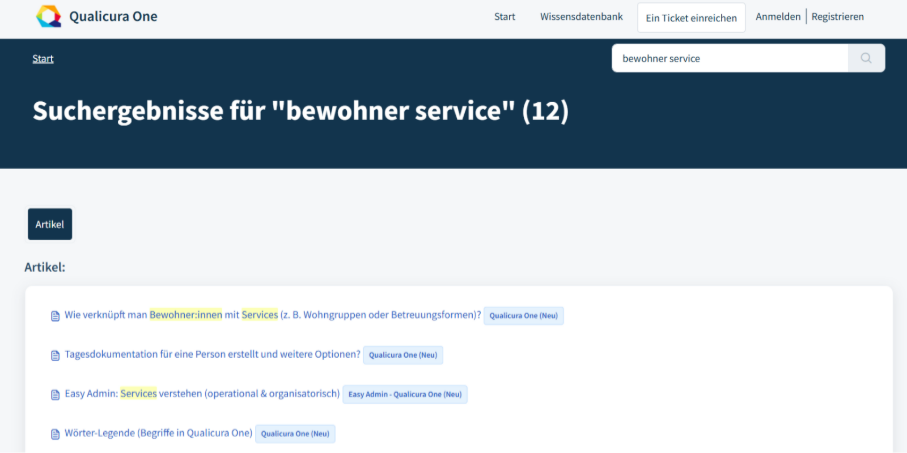Viewport: 907px width, 453px height.
Task: Click document icon beside Easy Admin article
Action: (x=56, y=395)
